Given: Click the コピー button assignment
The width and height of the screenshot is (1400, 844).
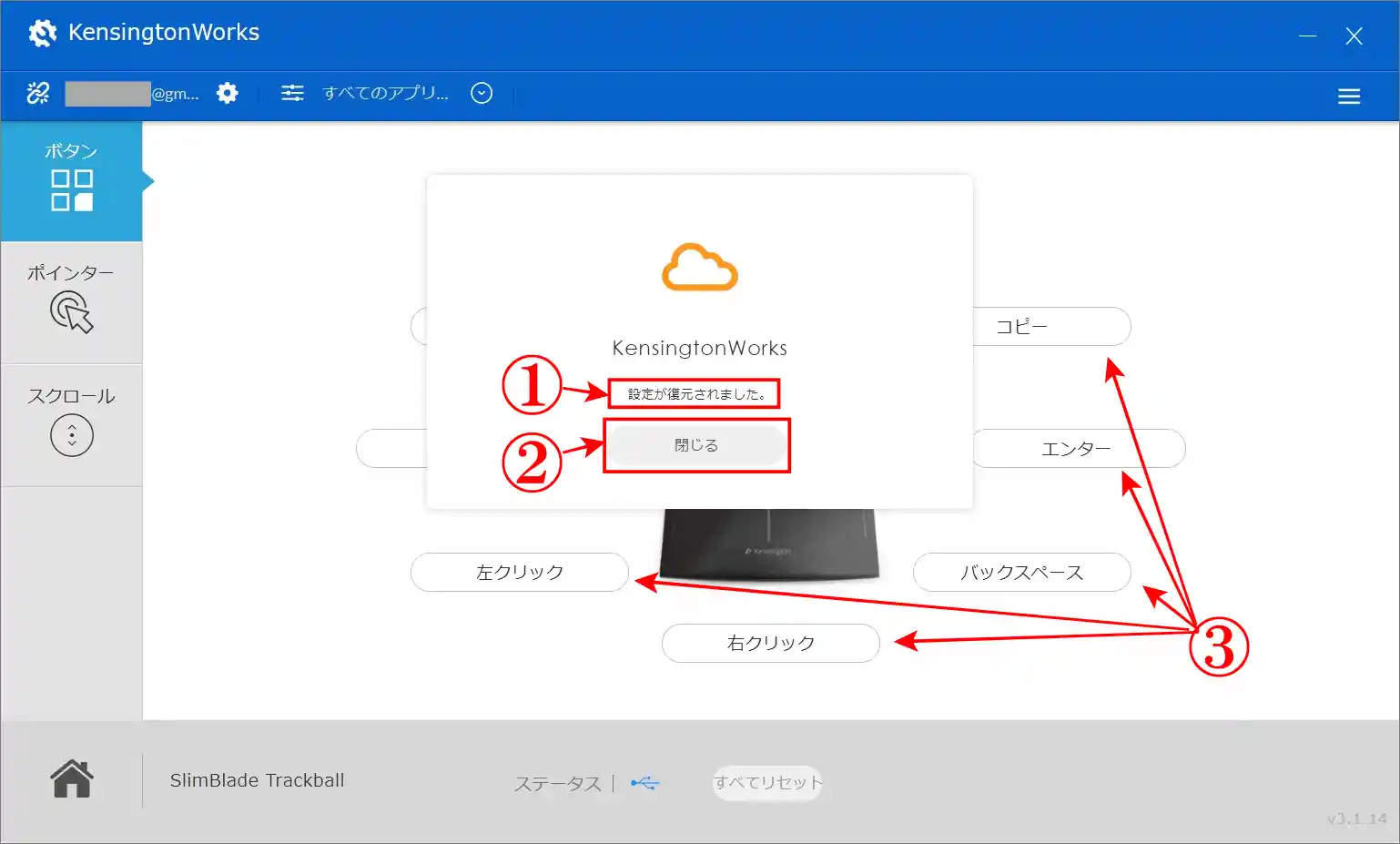Looking at the screenshot, I should (x=1052, y=326).
